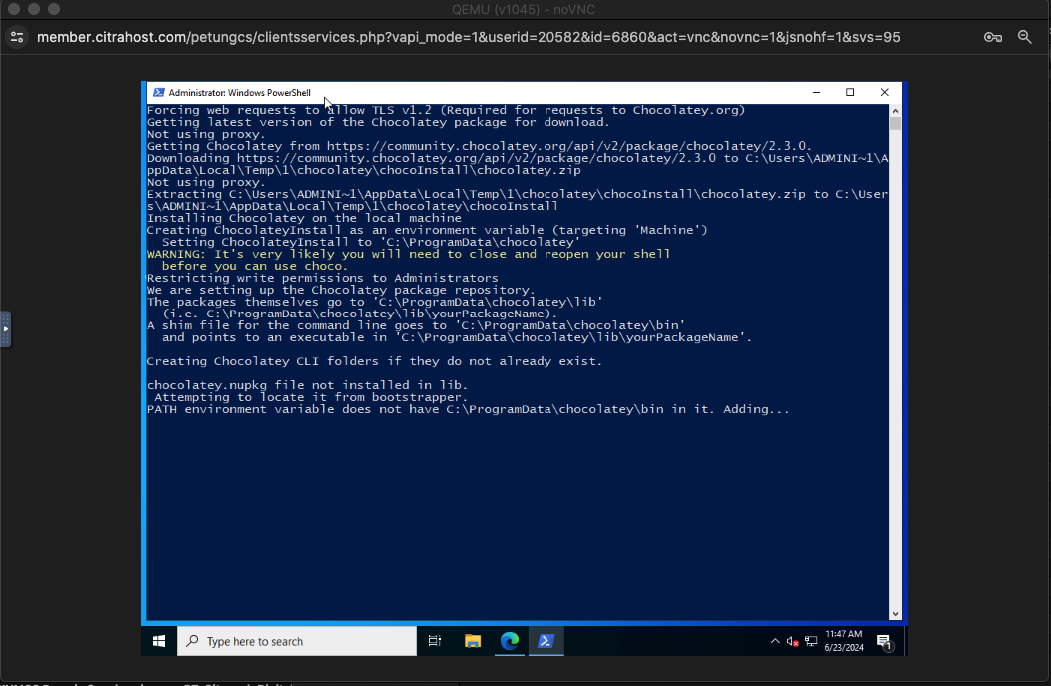Viewport: 1051px width, 686px height.
Task: Maximize the PowerShell window
Action: click(x=850, y=93)
